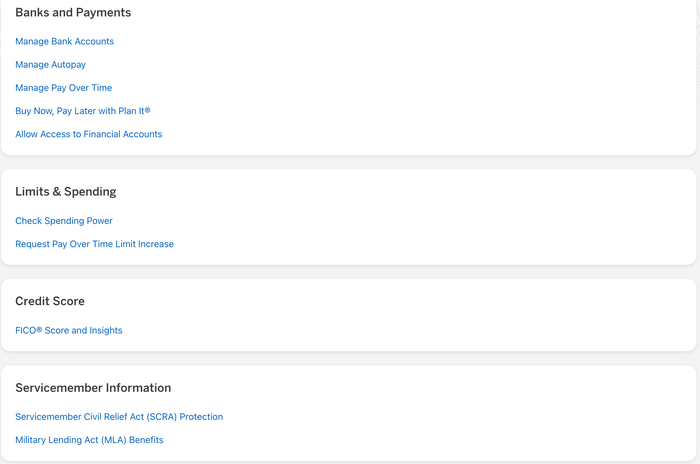Viewport: 700px width, 464px height.
Task: Open Buy Now, Pay Later with Plan It
Action: (x=83, y=111)
